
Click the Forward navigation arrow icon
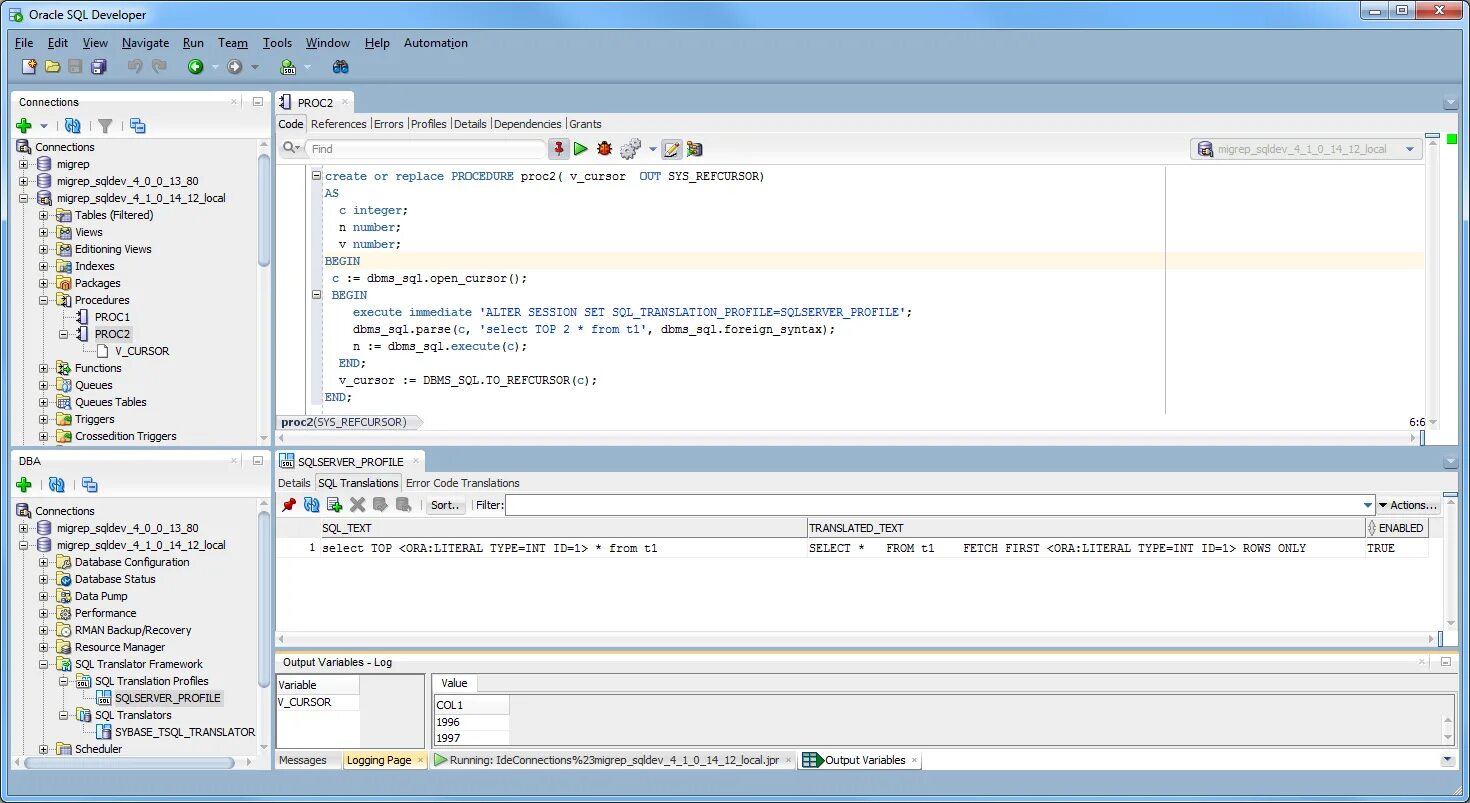click(235, 67)
